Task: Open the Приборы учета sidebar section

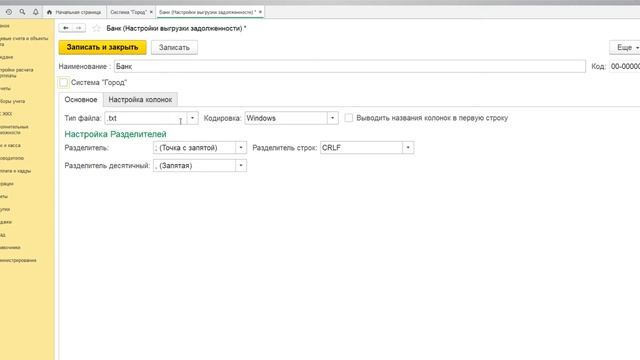Action: 13,101
